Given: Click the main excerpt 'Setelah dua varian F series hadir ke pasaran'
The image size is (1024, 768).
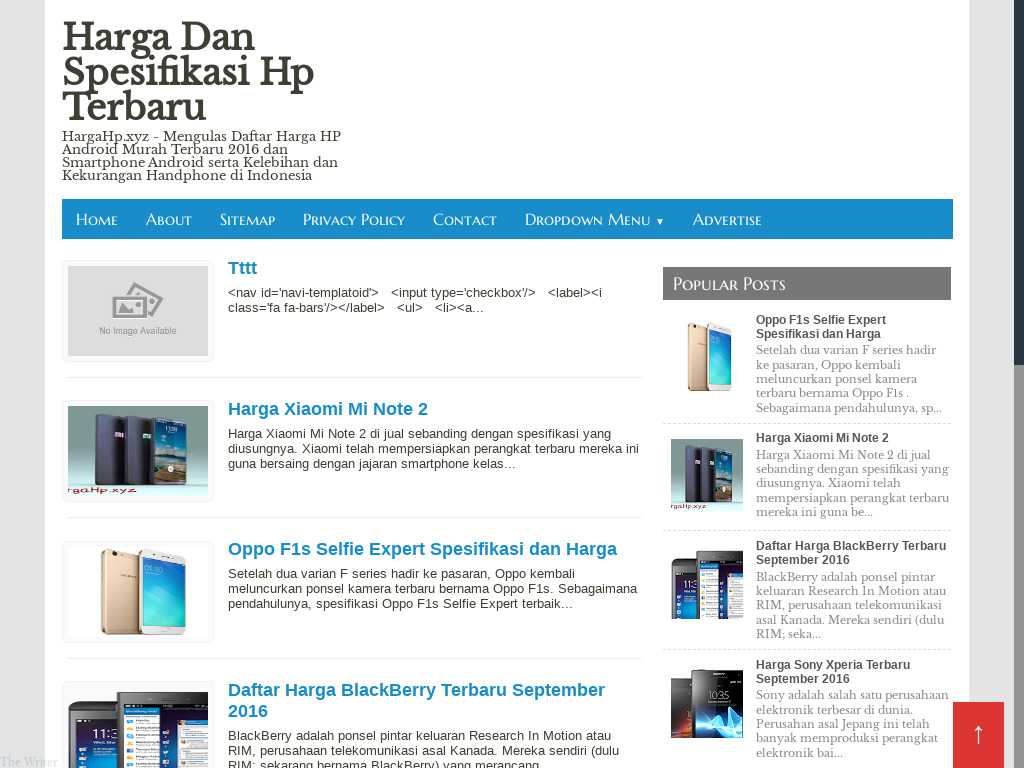Looking at the screenshot, I should pyautogui.click(x=432, y=589).
